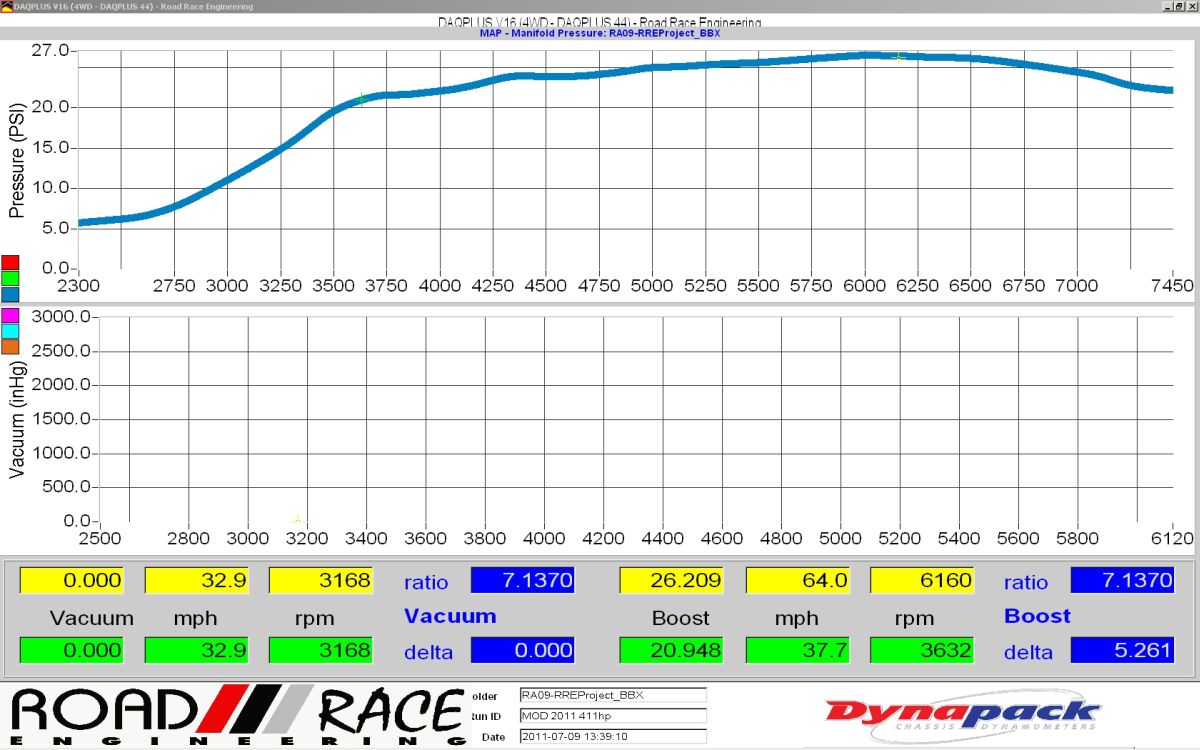Select the magenta vacuum trace swatch
The width and height of the screenshot is (1200, 750).
[10, 315]
